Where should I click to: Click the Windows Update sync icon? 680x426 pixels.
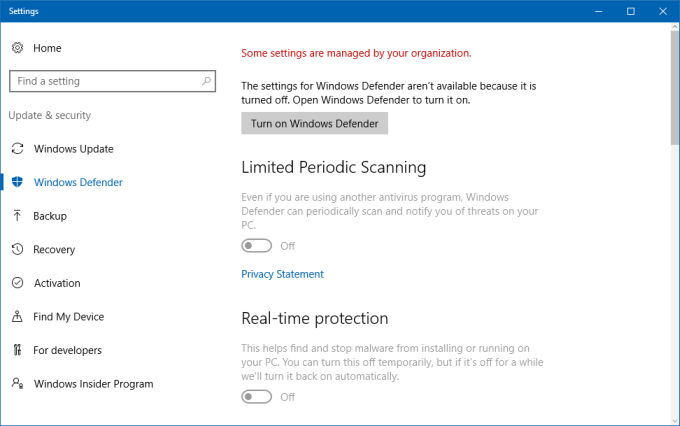[x=17, y=149]
